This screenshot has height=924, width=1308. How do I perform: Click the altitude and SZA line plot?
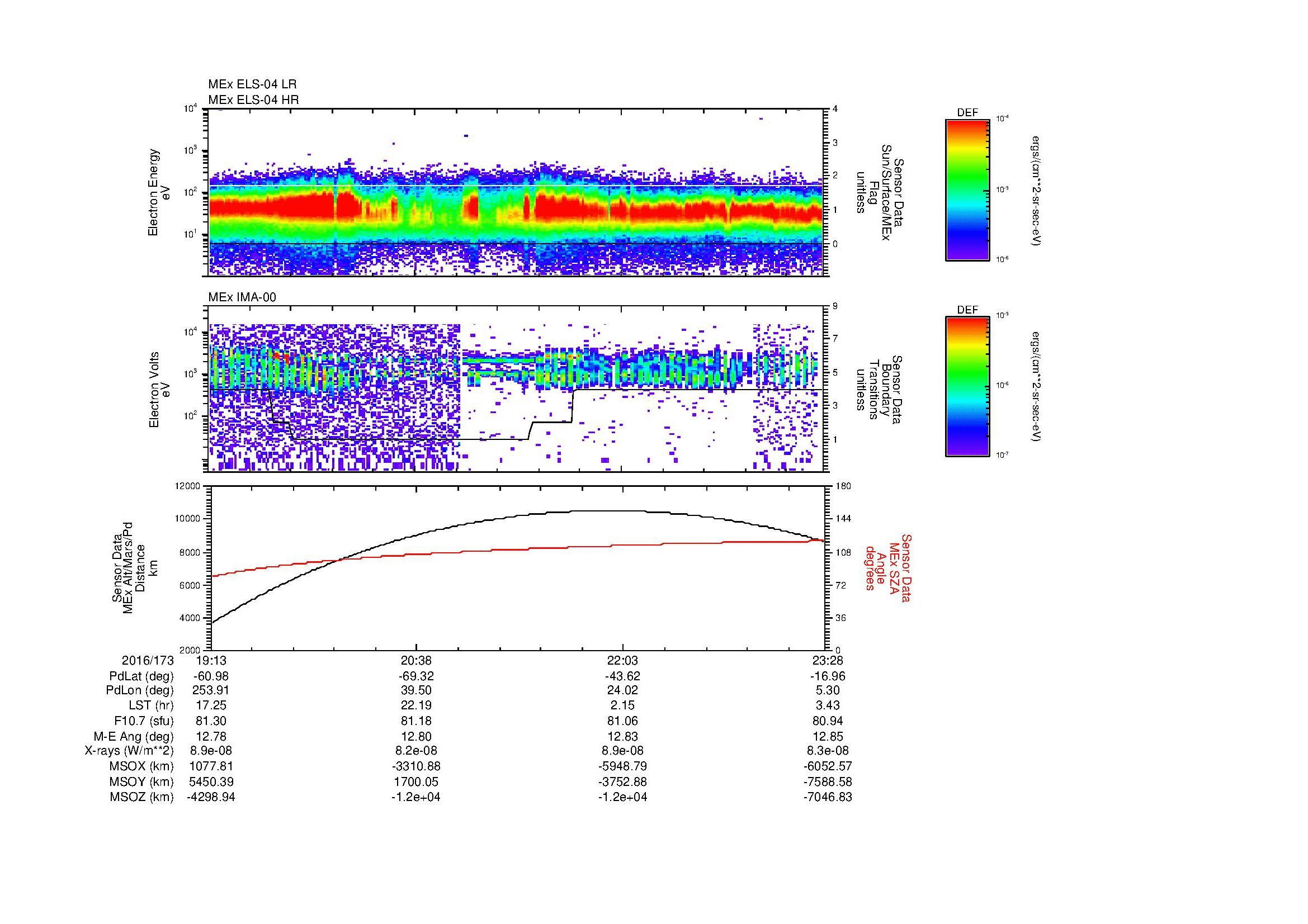point(518,568)
